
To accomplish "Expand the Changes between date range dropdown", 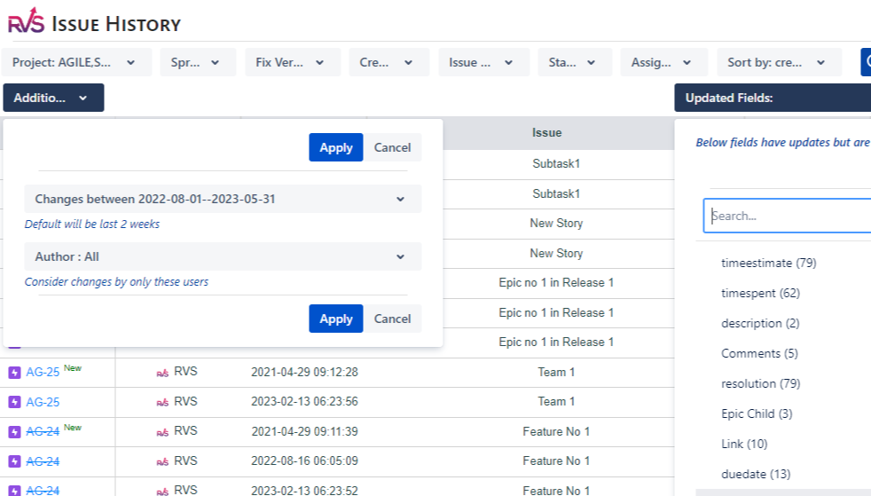I will [x=222, y=199].
